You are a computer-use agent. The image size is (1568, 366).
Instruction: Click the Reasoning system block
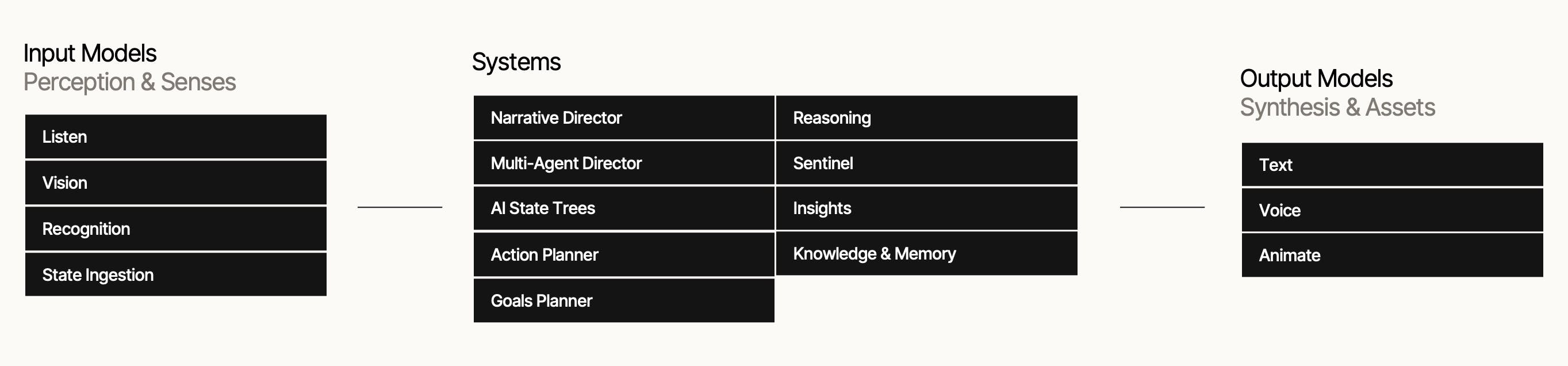926,117
